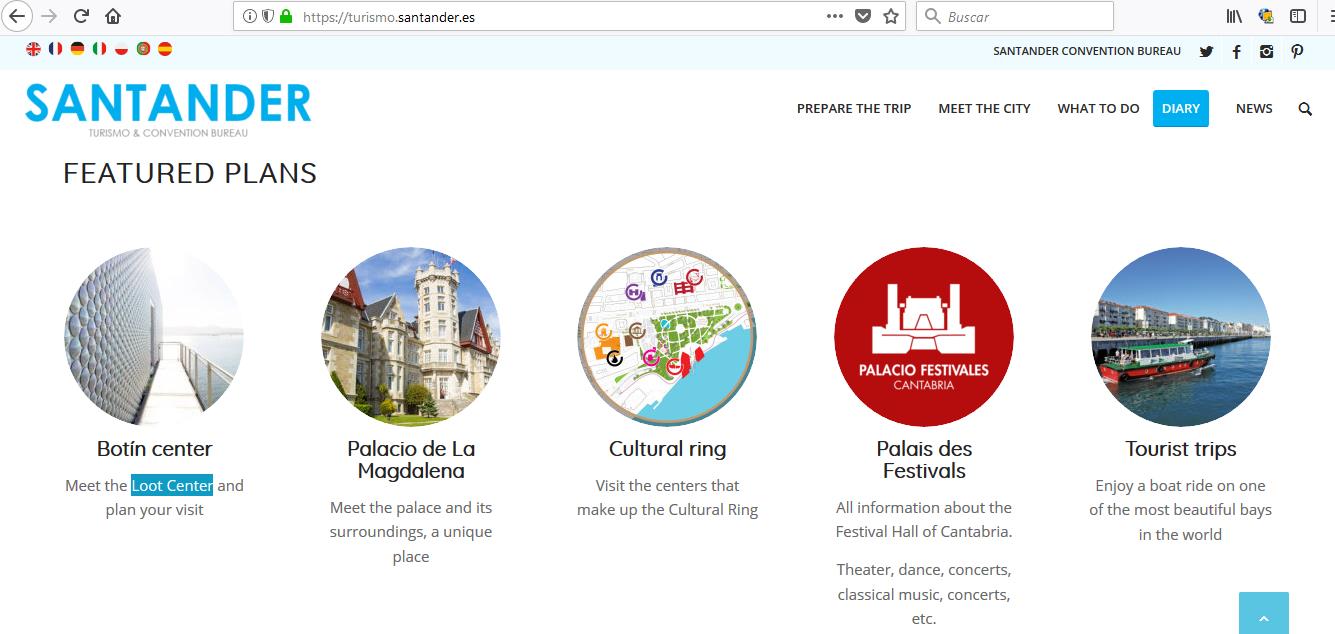Save page to Pocket
The height and width of the screenshot is (634, 1335).
[863, 16]
